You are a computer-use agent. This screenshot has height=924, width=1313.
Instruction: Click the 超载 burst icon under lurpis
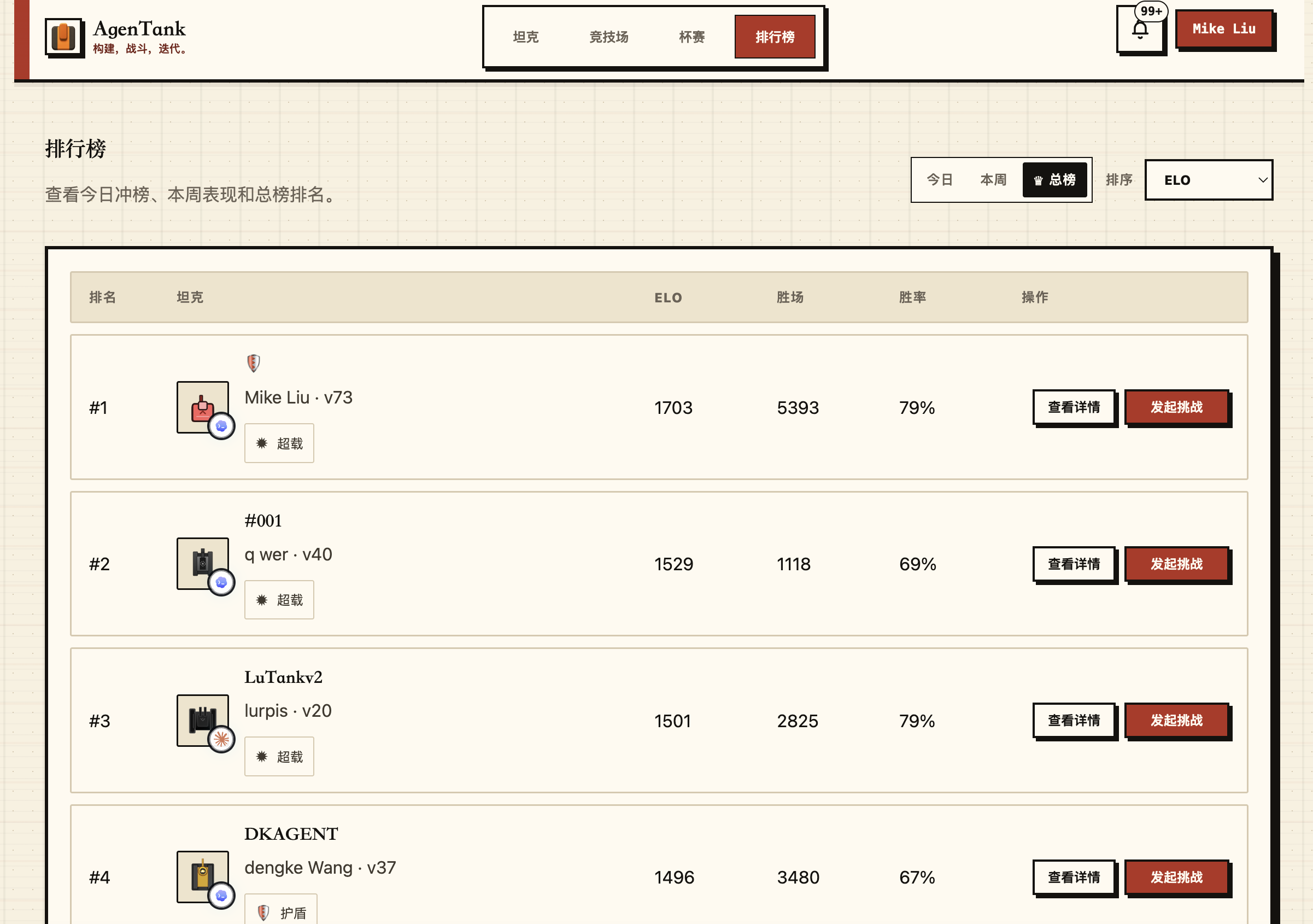[262, 756]
